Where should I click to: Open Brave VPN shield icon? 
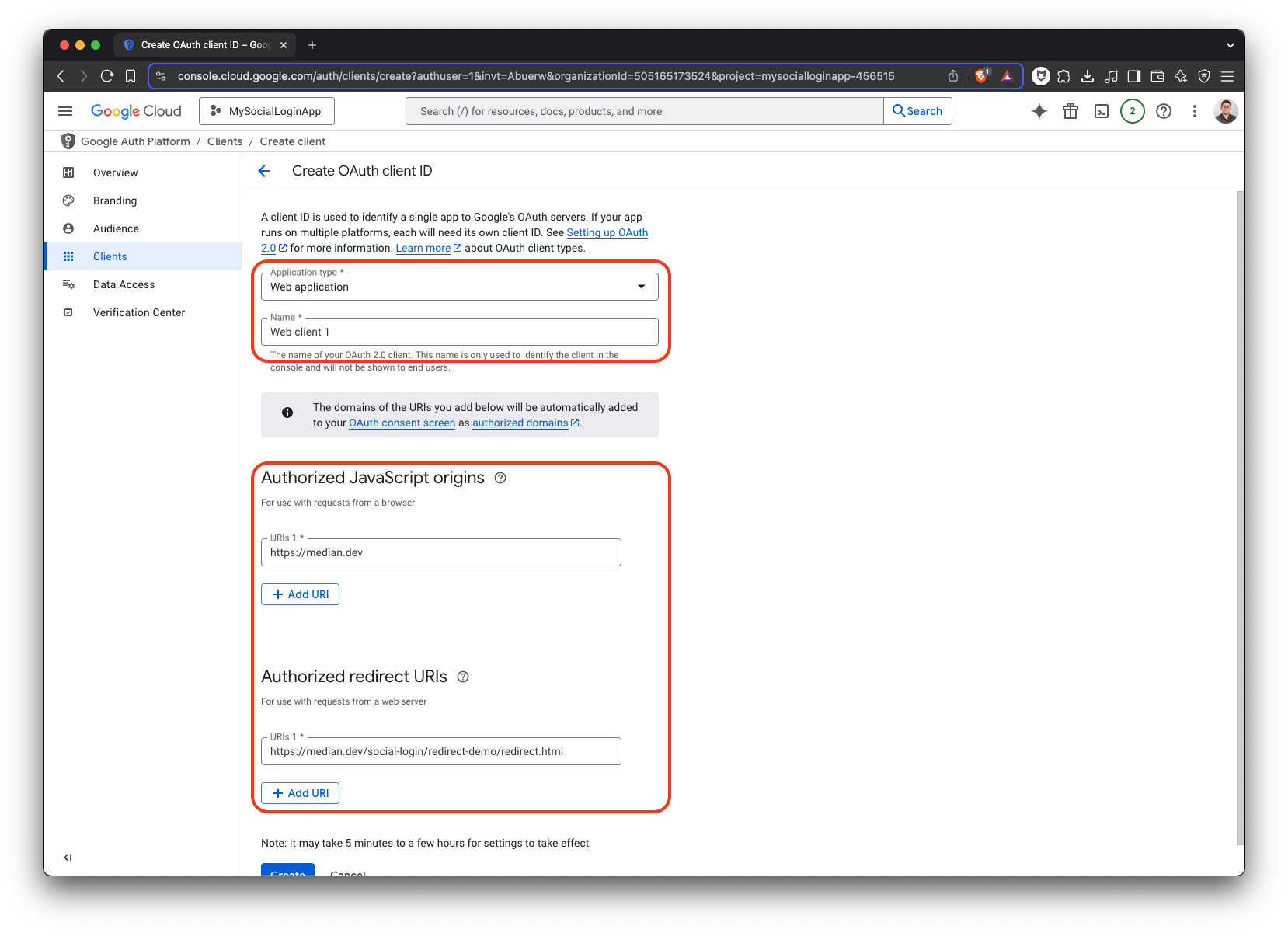[x=1204, y=76]
